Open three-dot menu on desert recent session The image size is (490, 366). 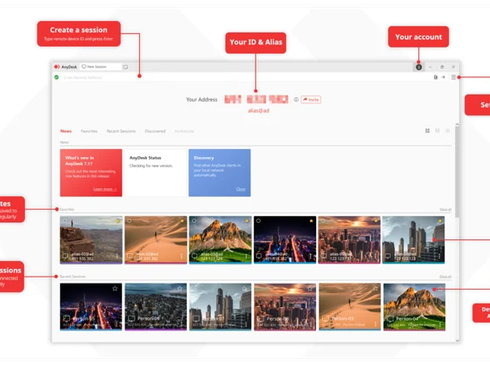tap(376, 324)
